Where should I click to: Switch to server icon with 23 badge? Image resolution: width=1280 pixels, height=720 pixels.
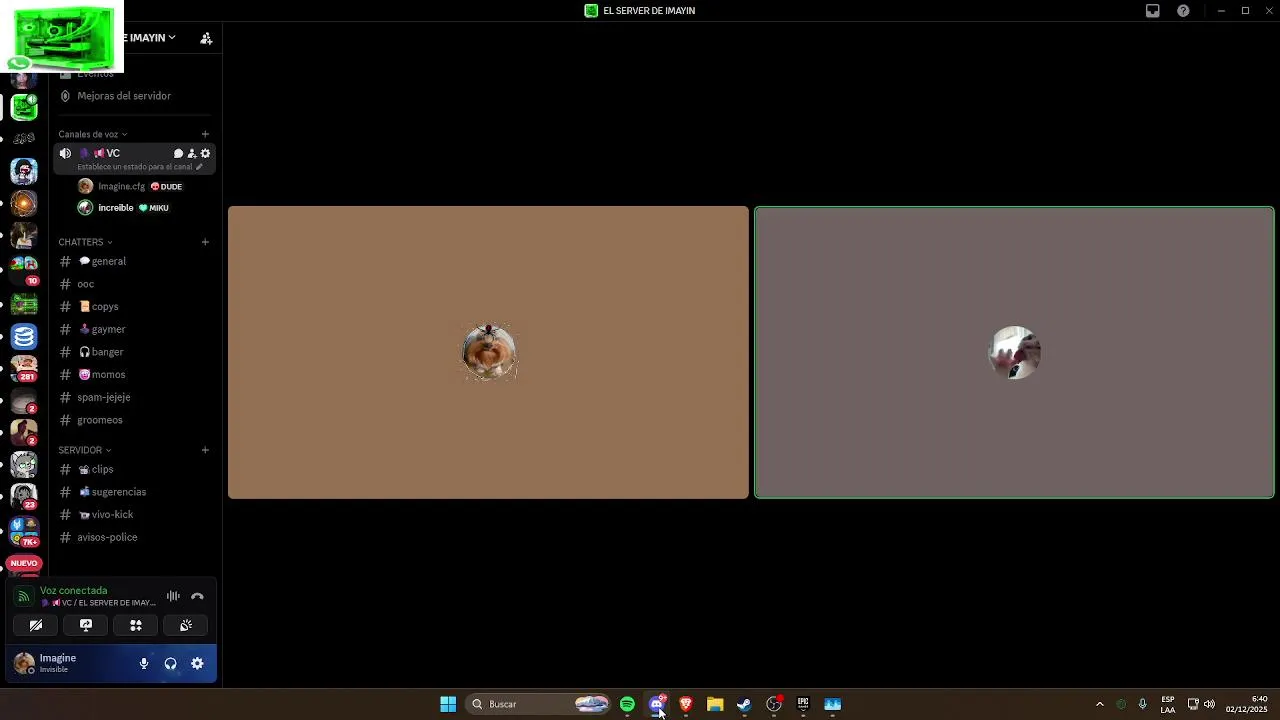[x=24, y=496]
